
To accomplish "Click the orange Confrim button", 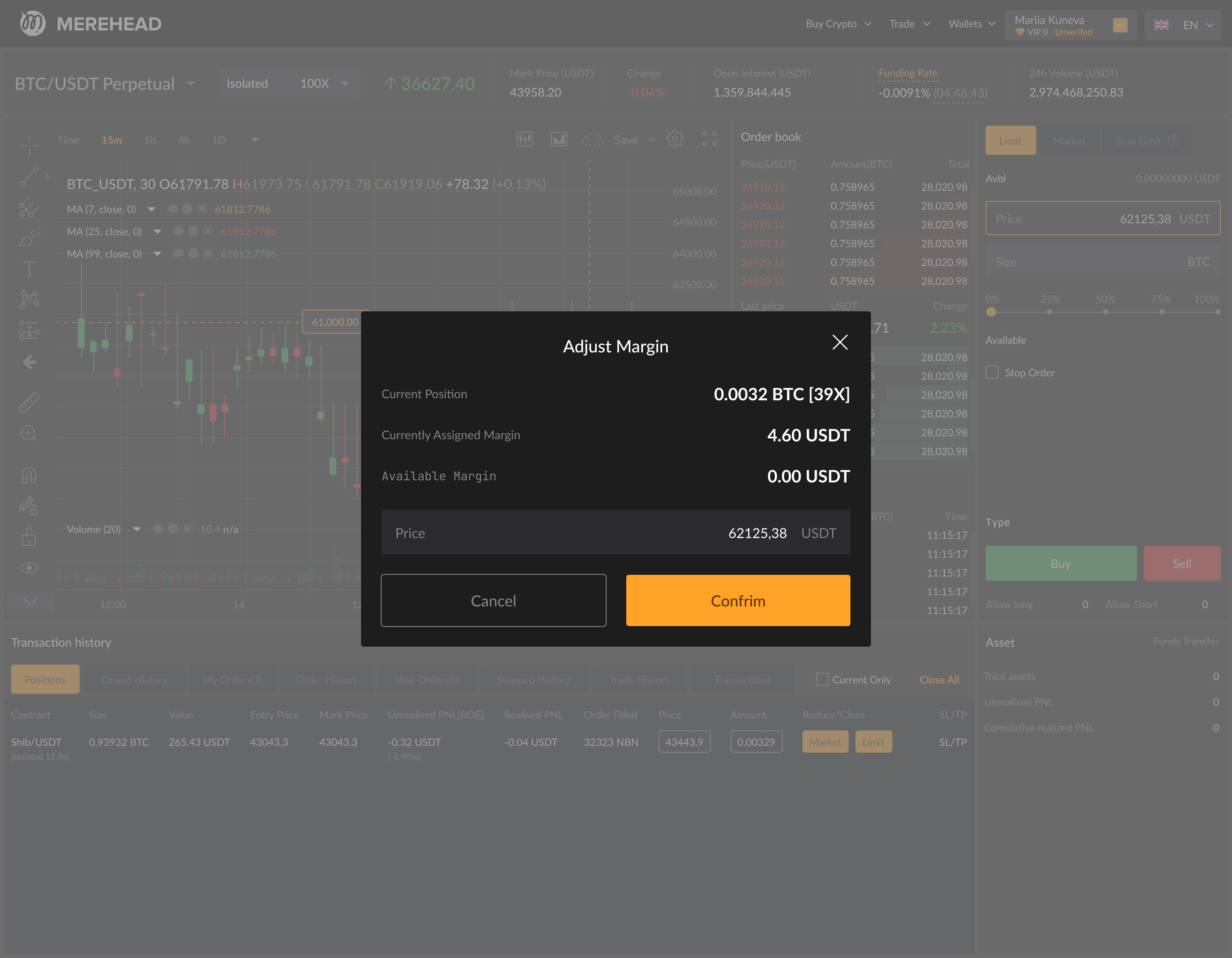I will [x=738, y=600].
